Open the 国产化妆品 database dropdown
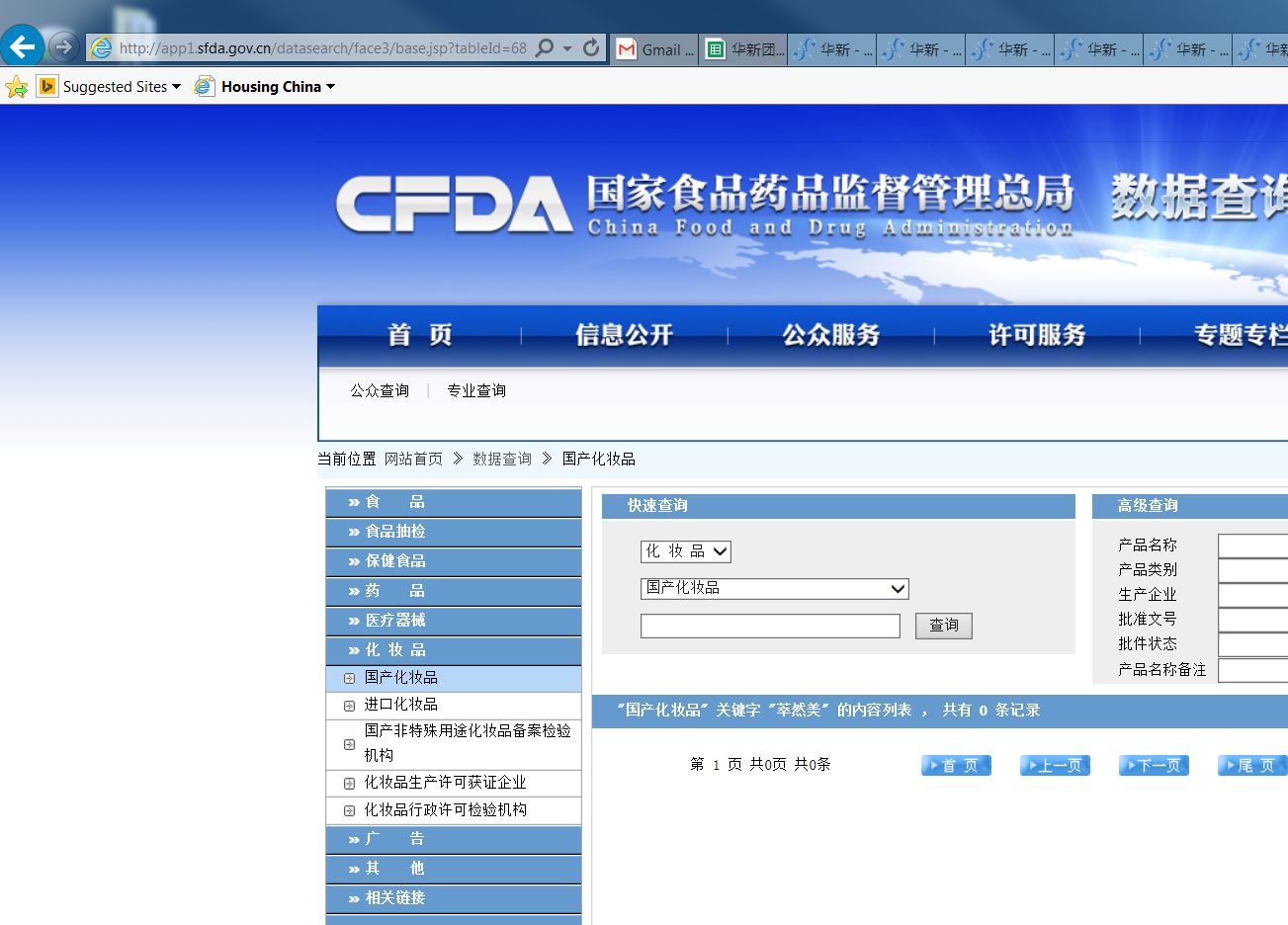1288x925 pixels. [x=774, y=589]
